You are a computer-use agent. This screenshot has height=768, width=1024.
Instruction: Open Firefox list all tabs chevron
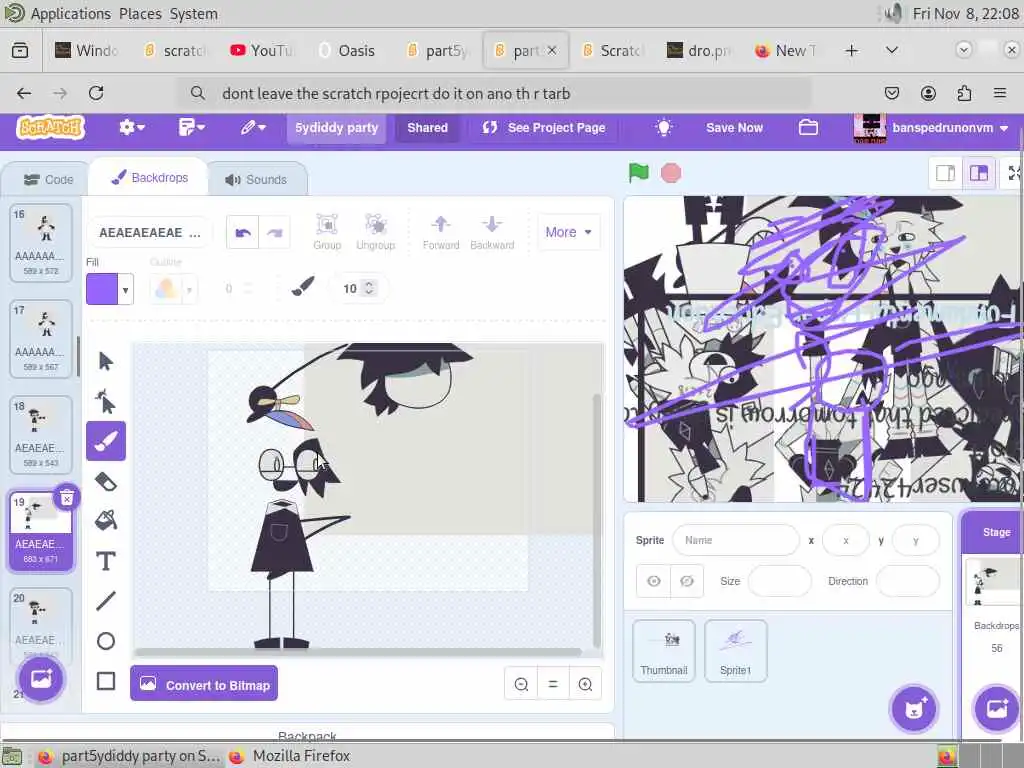(891, 50)
